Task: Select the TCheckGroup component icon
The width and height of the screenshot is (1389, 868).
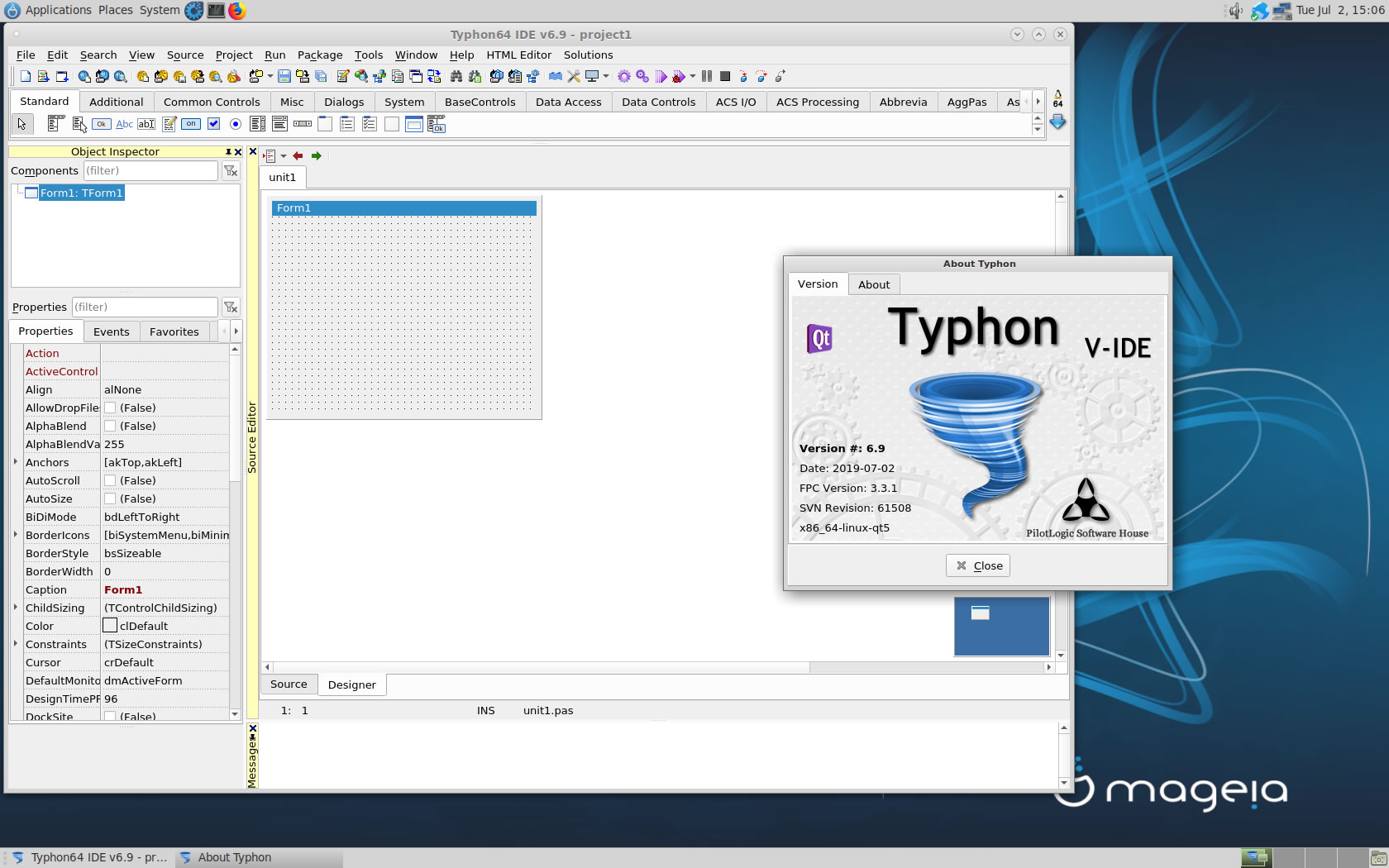Action: click(x=370, y=124)
